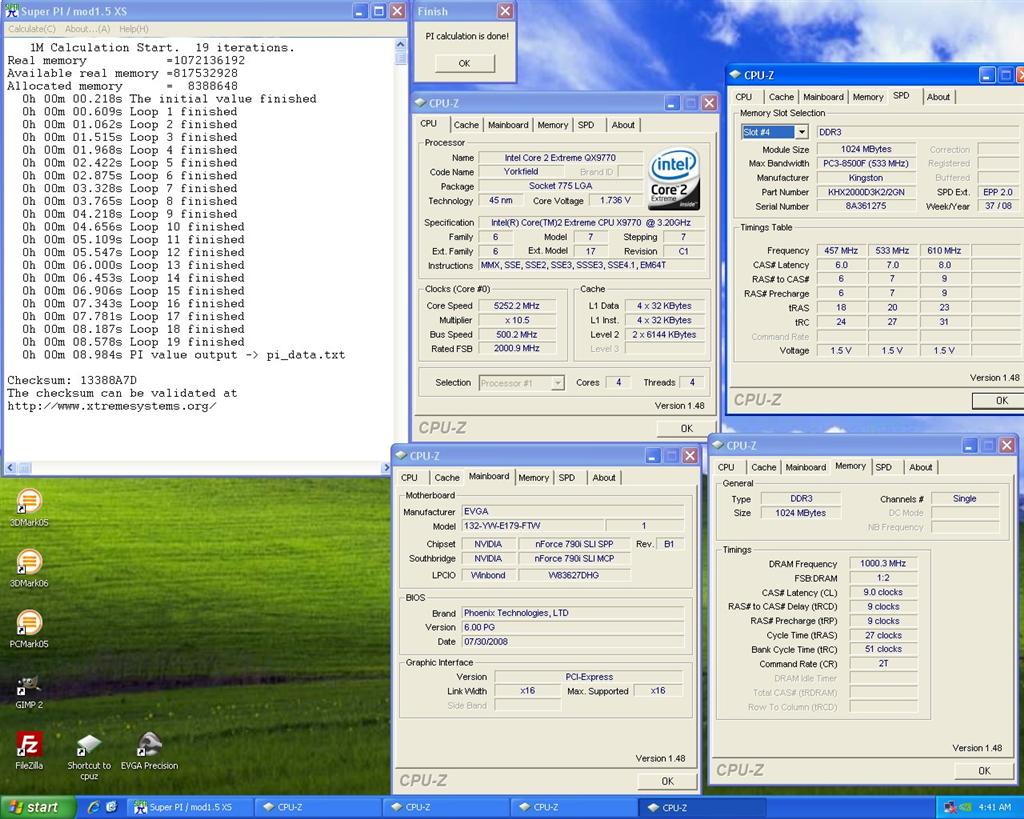Image resolution: width=1024 pixels, height=819 pixels.
Task: Click the Rated FSB value 2000.9 MHz
Action: coord(517,349)
